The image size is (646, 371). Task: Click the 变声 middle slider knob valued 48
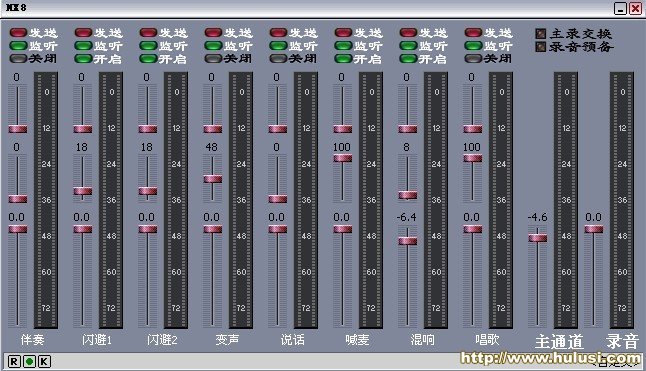(213, 179)
